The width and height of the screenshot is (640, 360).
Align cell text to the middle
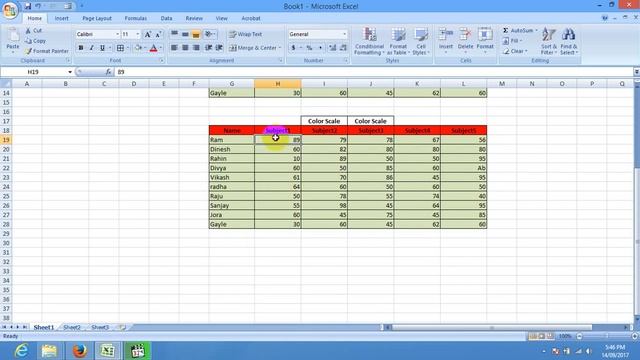(x=185, y=34)
